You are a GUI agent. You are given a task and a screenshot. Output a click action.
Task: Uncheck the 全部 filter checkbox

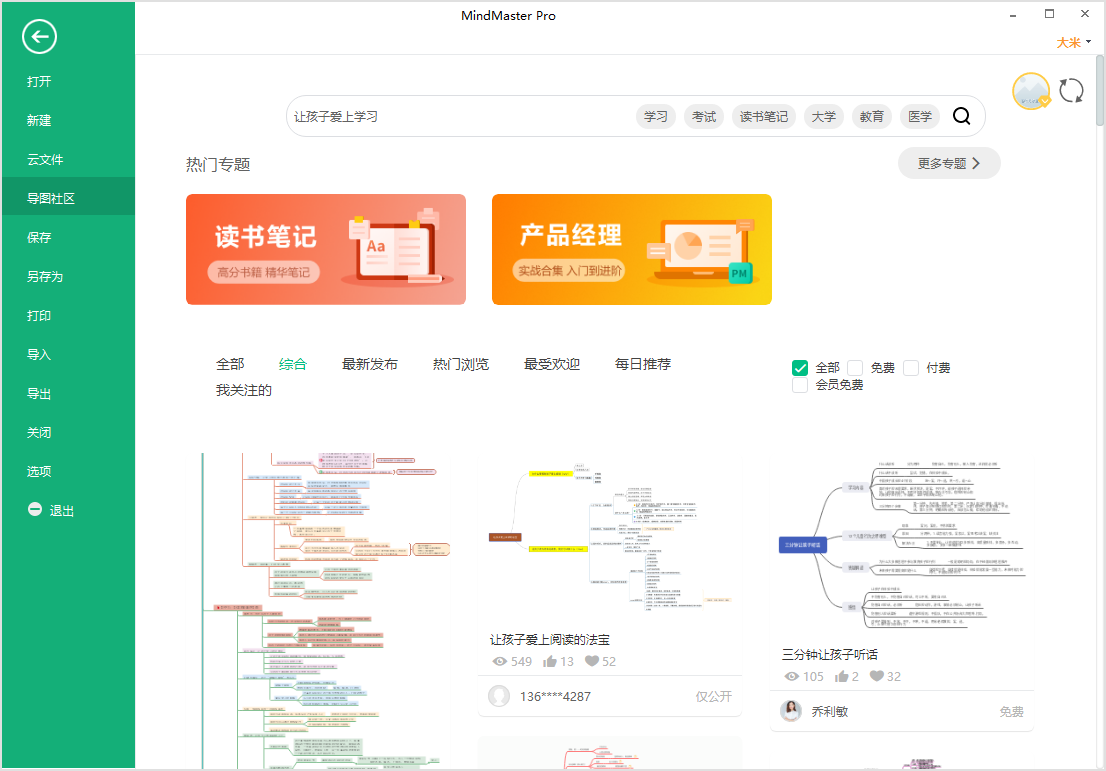tap(800, 368)
